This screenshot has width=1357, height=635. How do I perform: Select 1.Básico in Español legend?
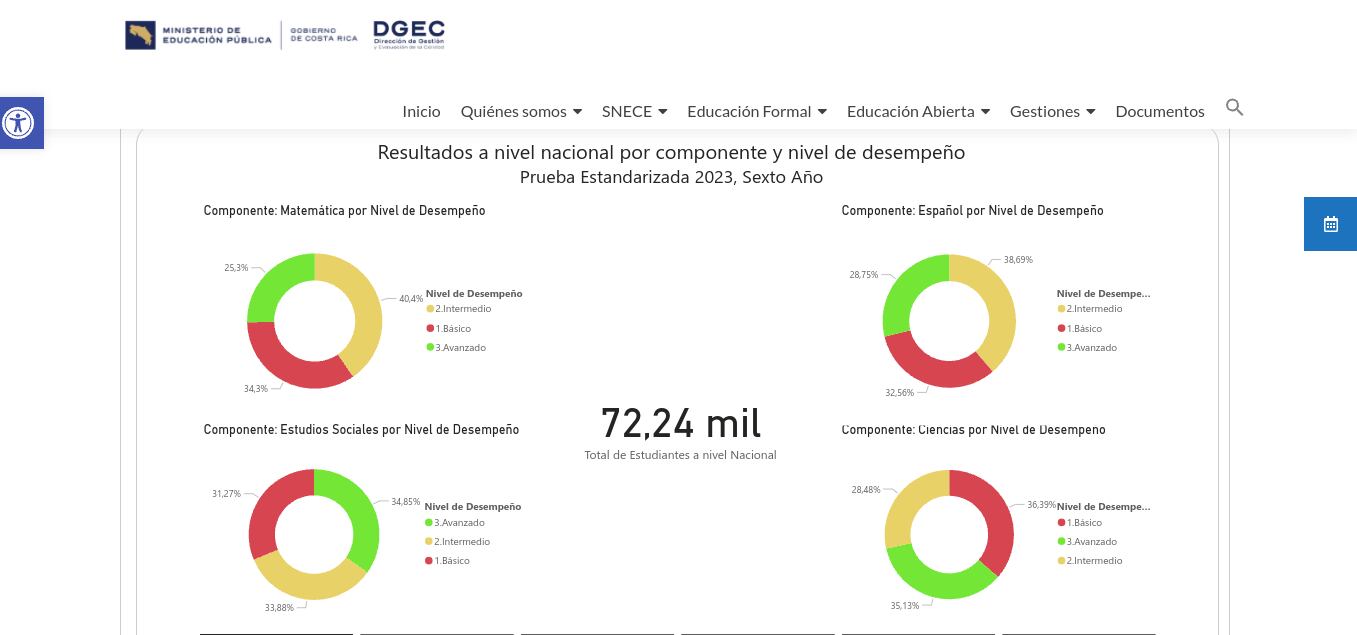[x=1084, y=328]
